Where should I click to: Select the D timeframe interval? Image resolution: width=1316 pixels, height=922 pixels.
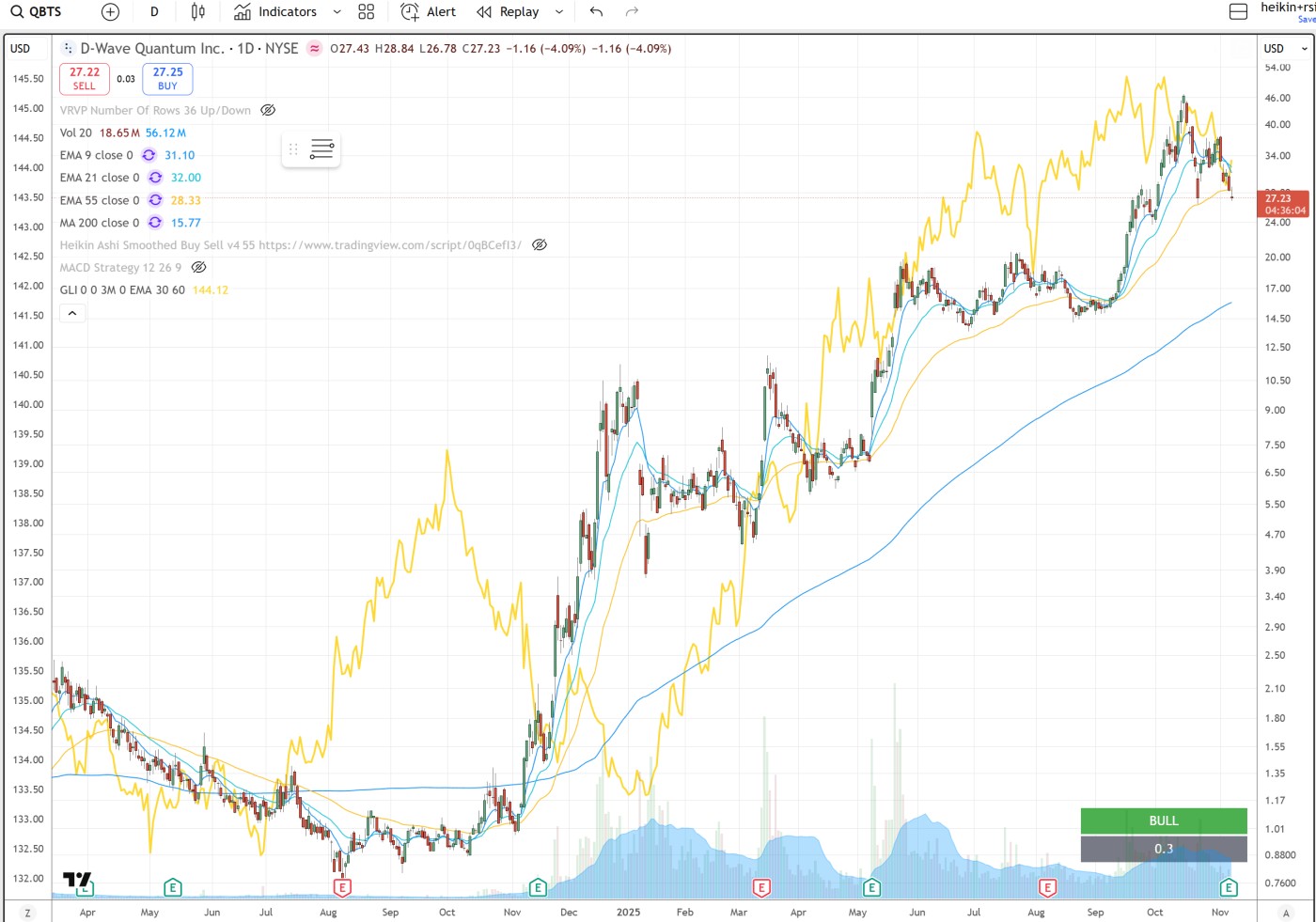click(154, 12)
